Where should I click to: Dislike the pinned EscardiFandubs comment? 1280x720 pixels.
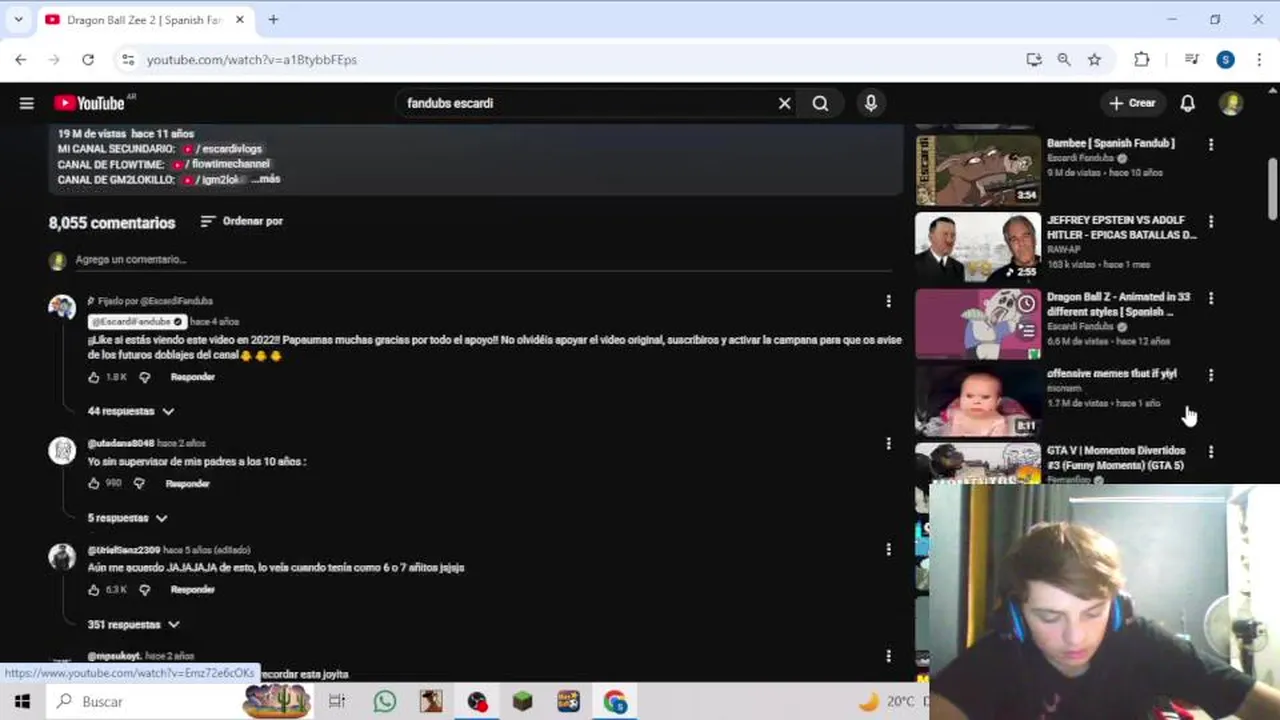click(x=145, y=377)
